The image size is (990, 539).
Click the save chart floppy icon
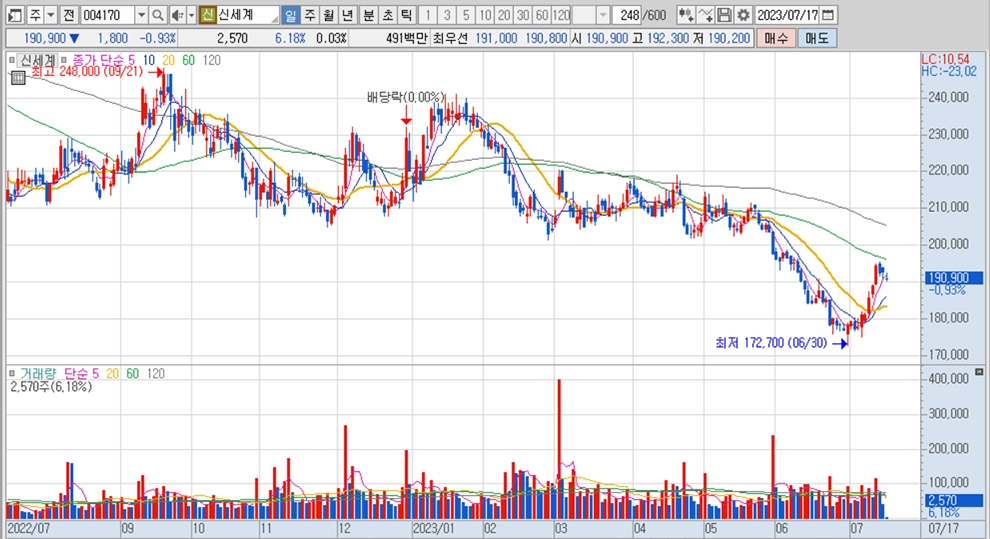click(x=724, y=15)
